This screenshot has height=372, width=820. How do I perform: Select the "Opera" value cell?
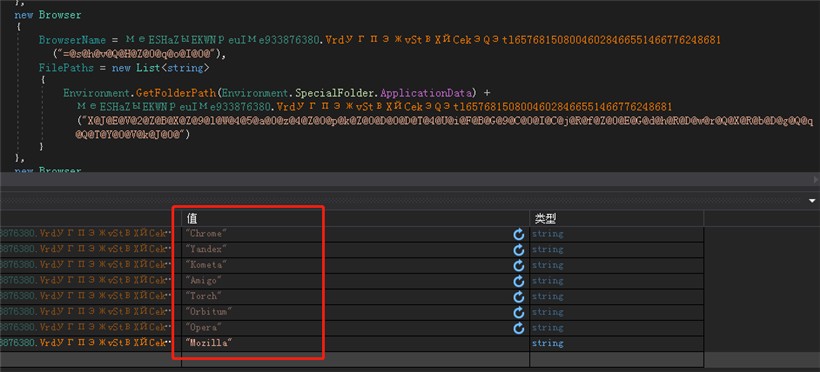pyautogui.click(x=355, y=328)
